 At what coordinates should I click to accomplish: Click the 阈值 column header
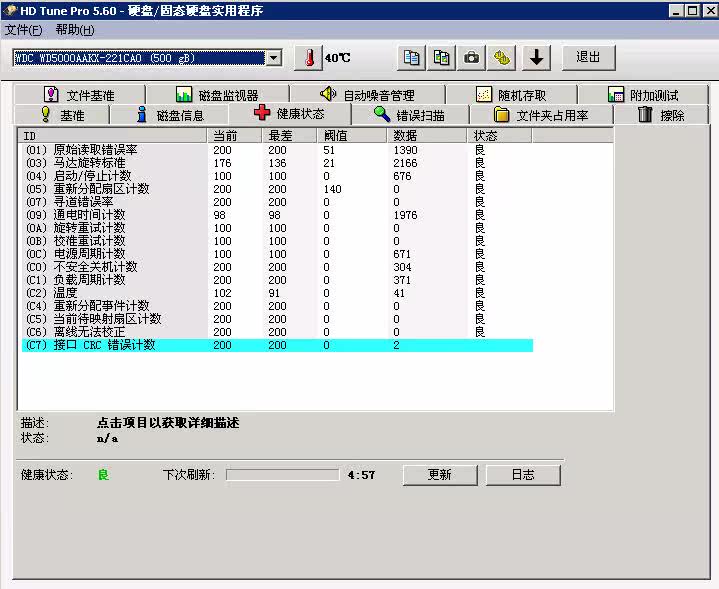352,136
